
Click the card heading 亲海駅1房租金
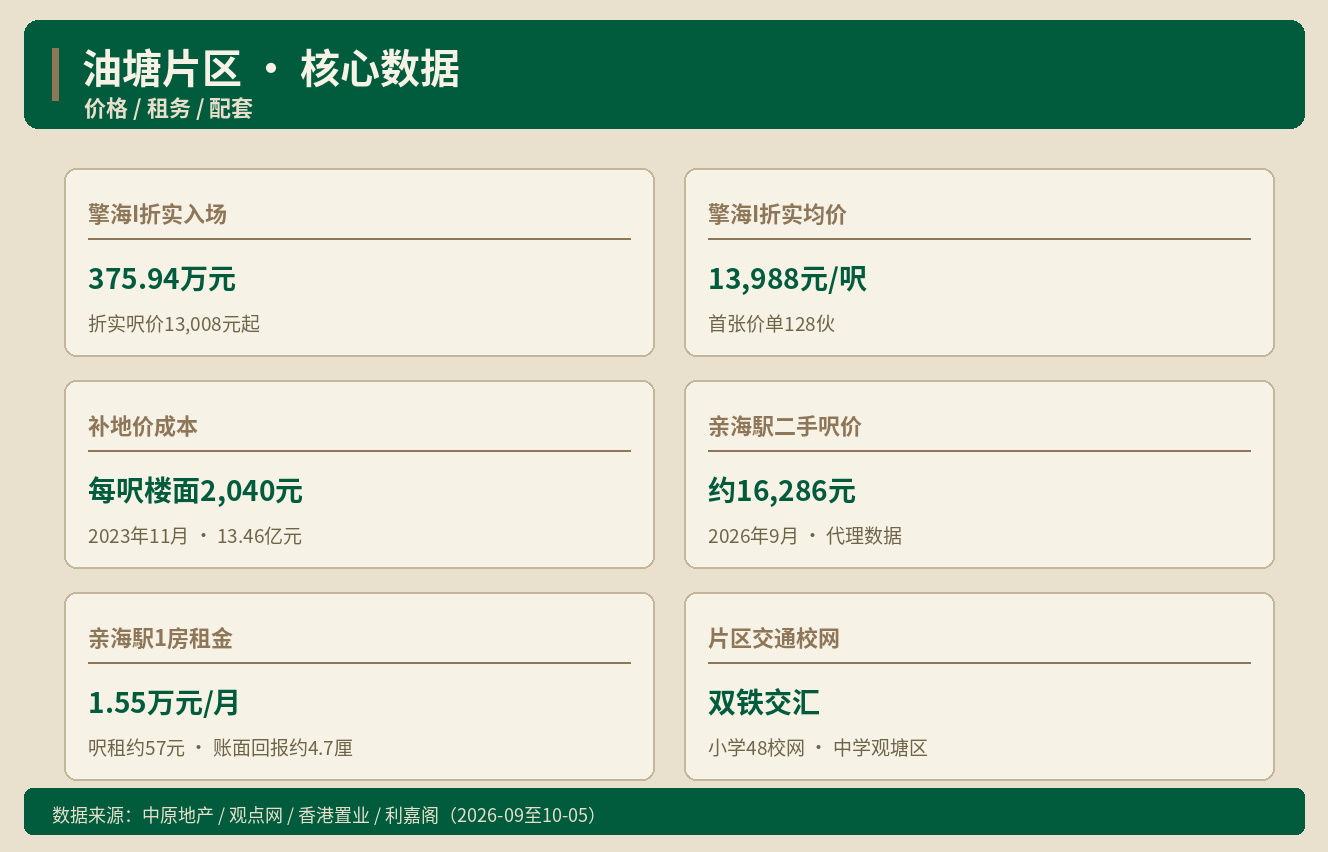coord(160,638)
